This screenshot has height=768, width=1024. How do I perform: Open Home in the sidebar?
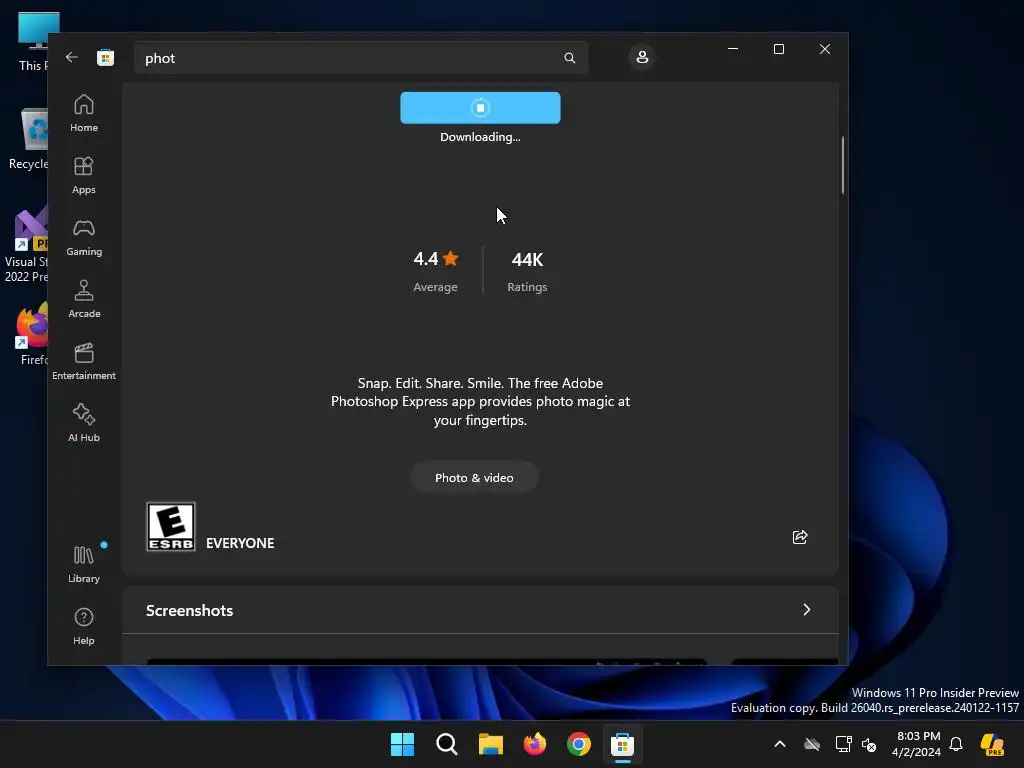(84, 113)
